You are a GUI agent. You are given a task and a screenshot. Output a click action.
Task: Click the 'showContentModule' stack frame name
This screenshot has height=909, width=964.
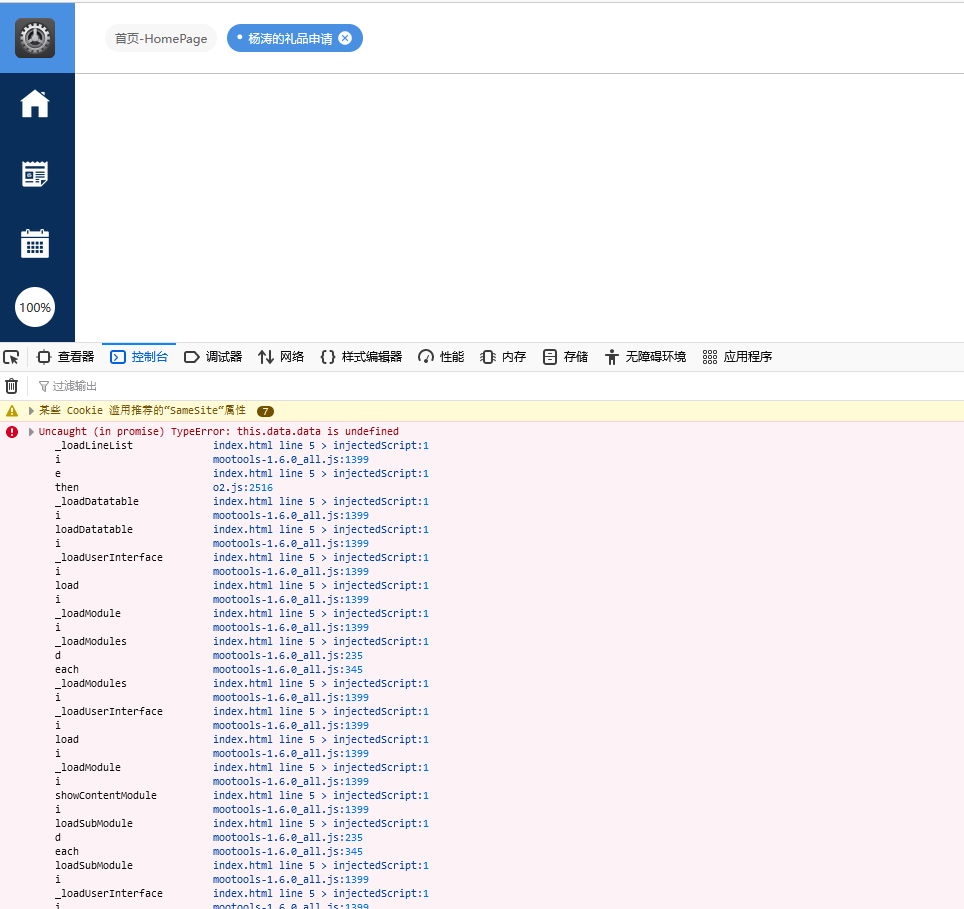pyautogui.click(x=106, y=795)
